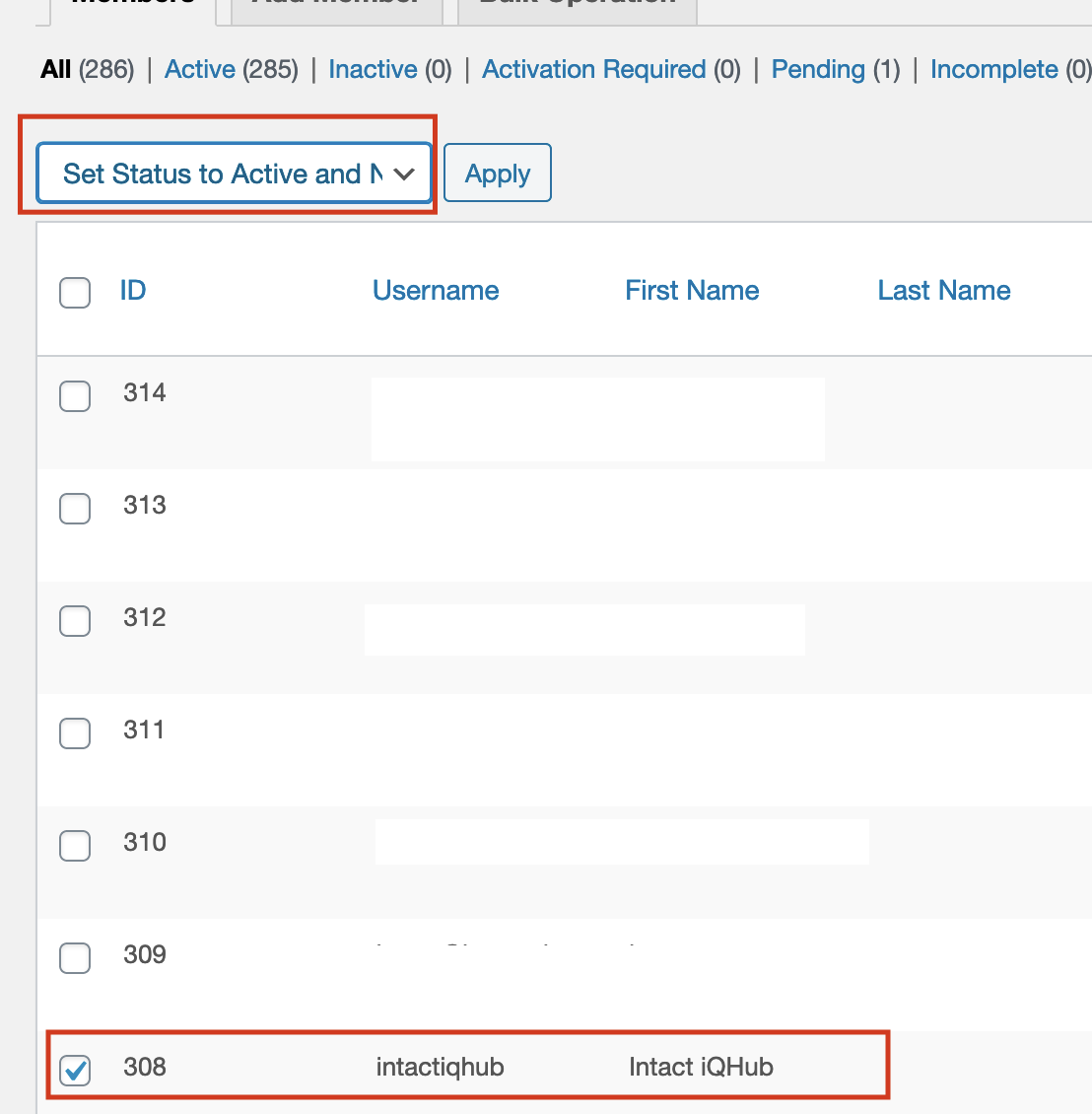This screenshot has height=1114, width=1092.
Task: Click the username intactiqhub
Action: [x=440, y=1067]
